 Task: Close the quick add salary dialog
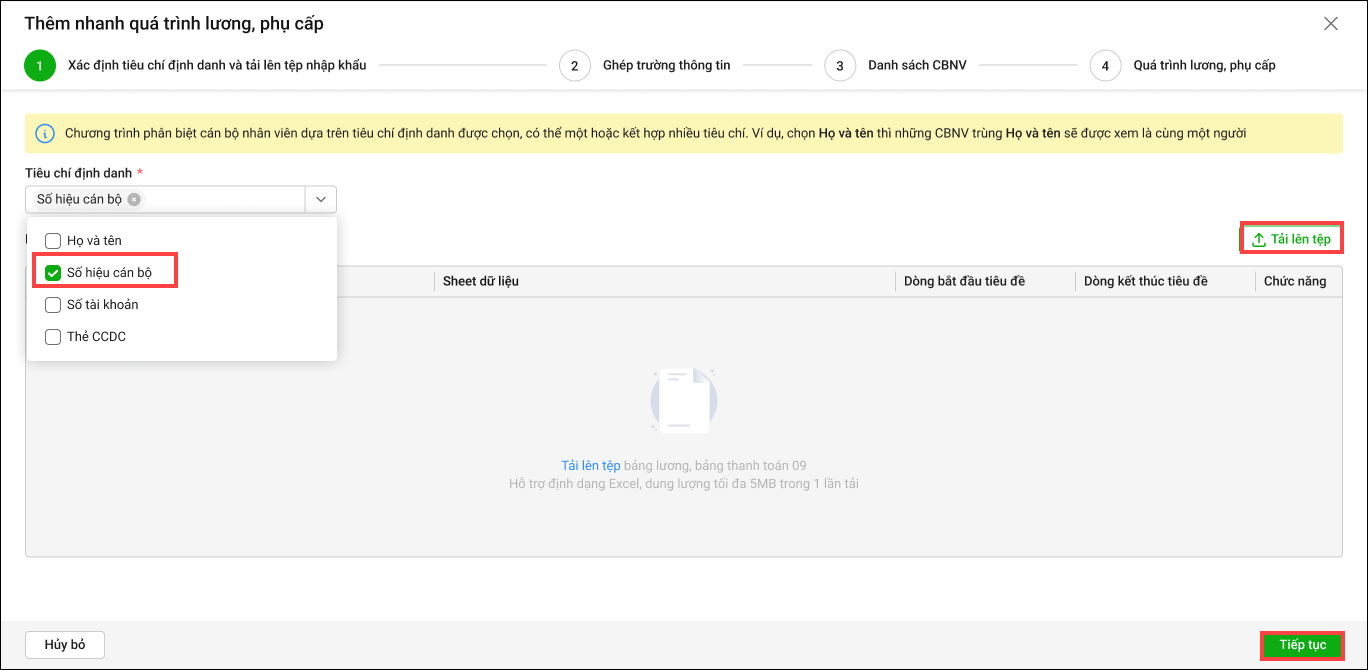coord(1330,24)
